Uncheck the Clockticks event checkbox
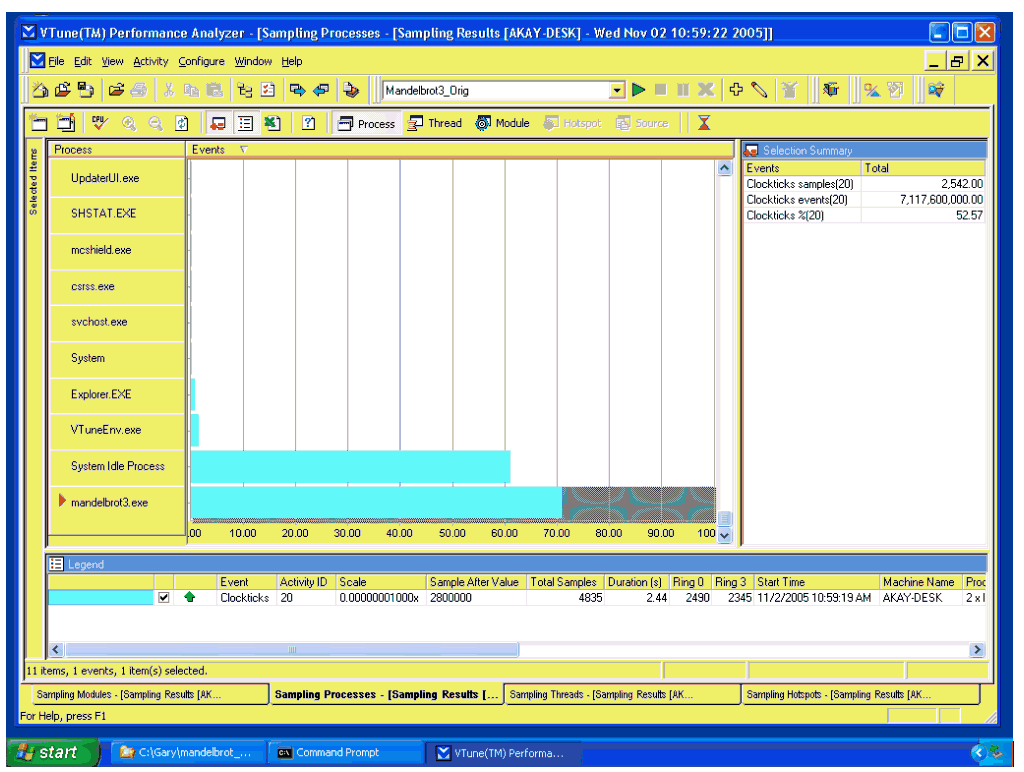 (x=164, y=598)
